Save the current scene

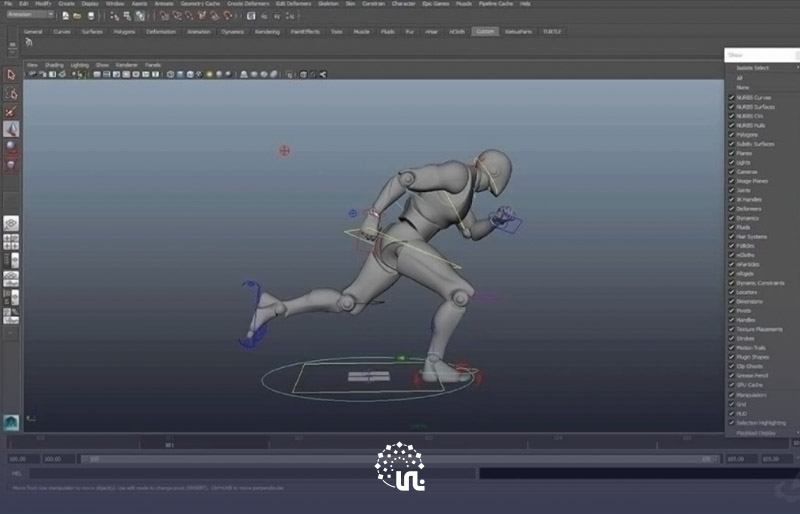tap(91, 16)
